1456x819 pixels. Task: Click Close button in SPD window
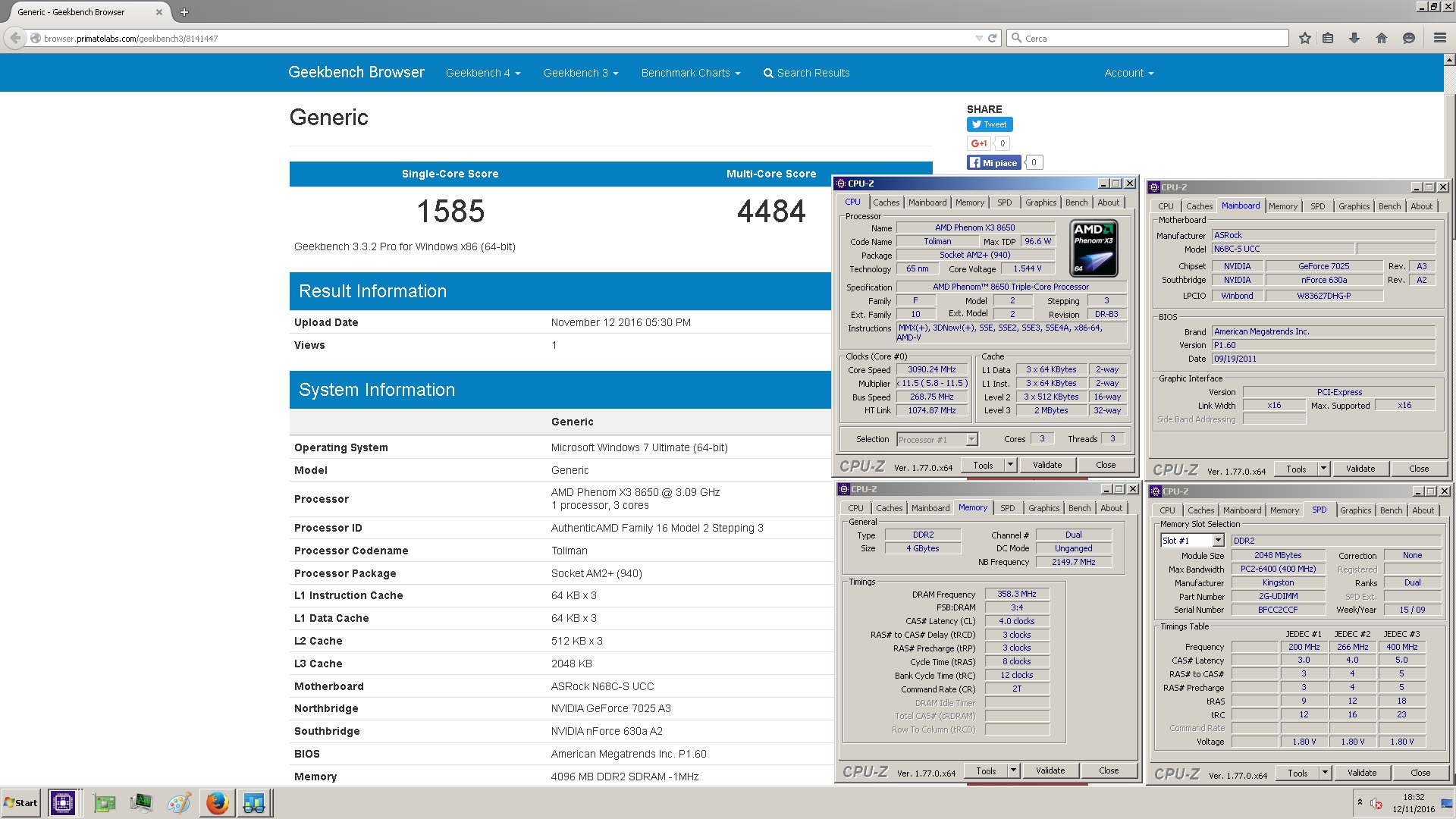pyautogui.click(x=1420, y=773)
